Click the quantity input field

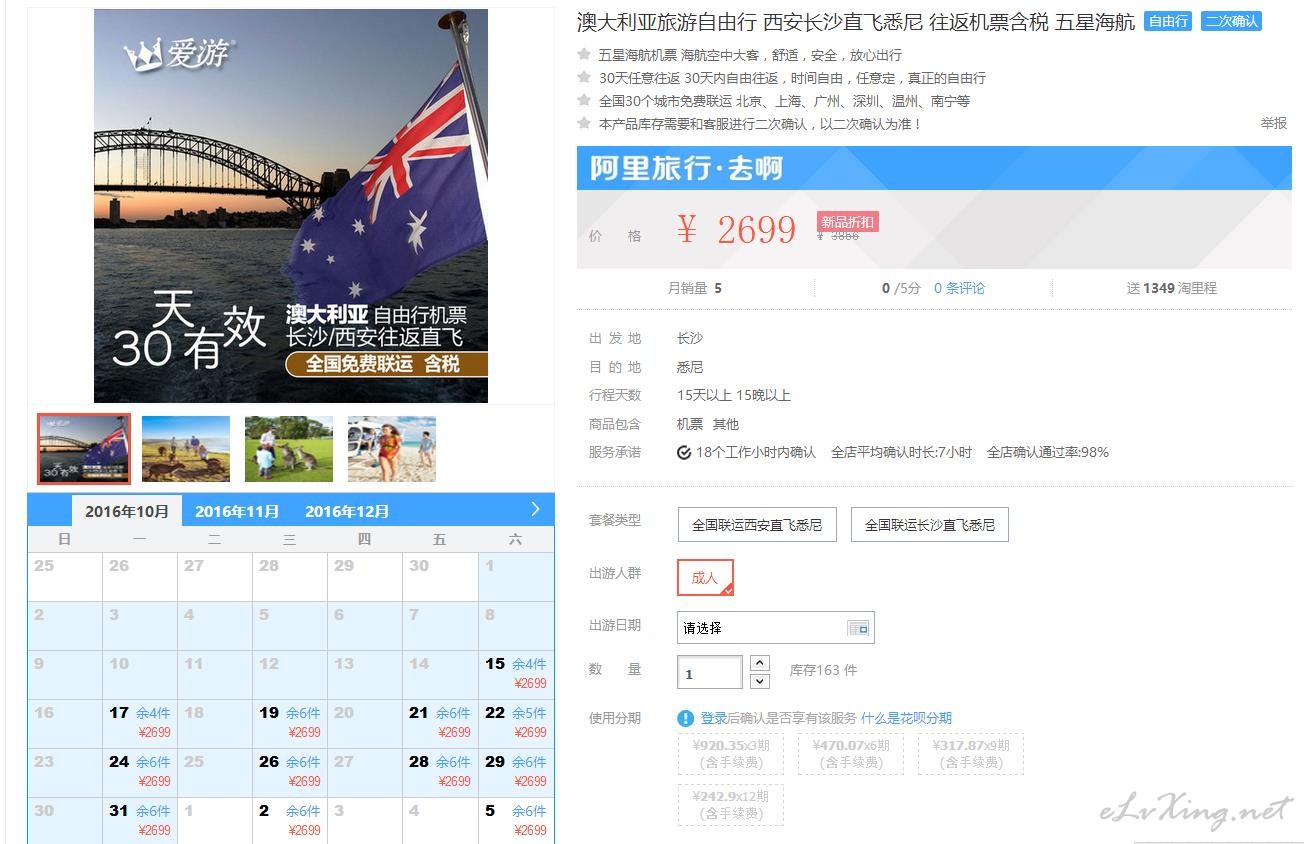tap(709, 673)
